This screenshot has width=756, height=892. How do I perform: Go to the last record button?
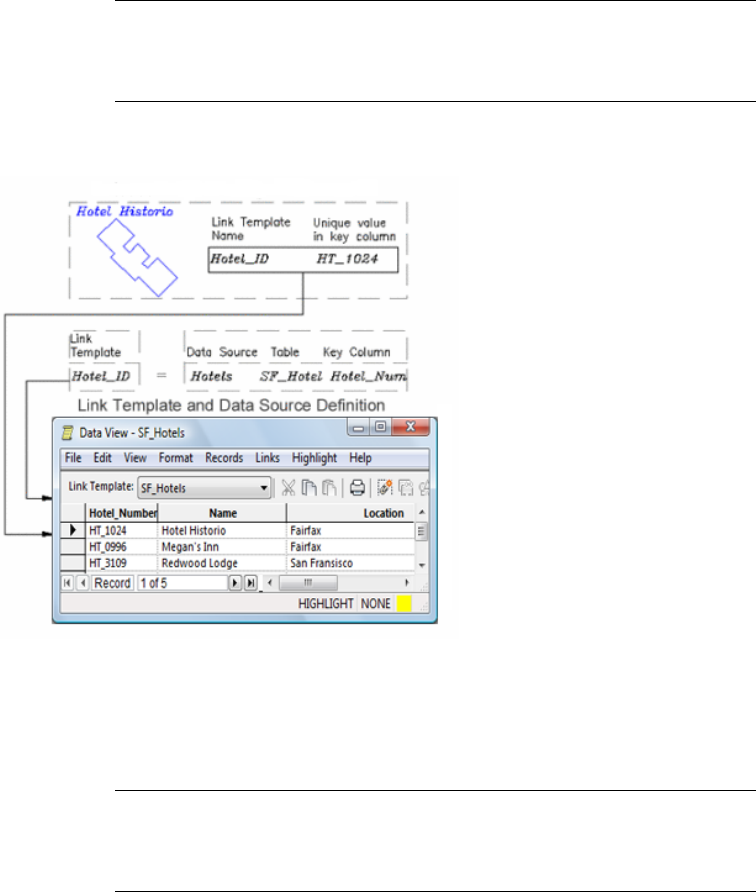(250, 583)
